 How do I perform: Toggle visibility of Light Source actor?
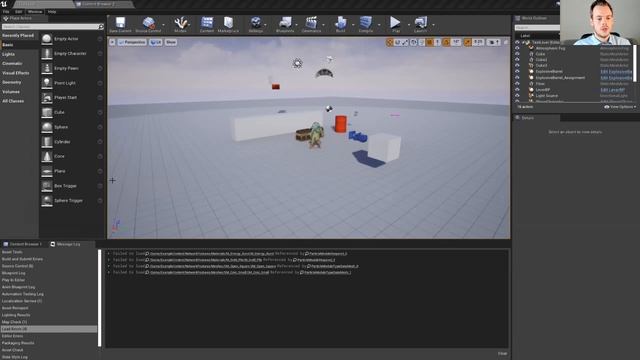517,96
